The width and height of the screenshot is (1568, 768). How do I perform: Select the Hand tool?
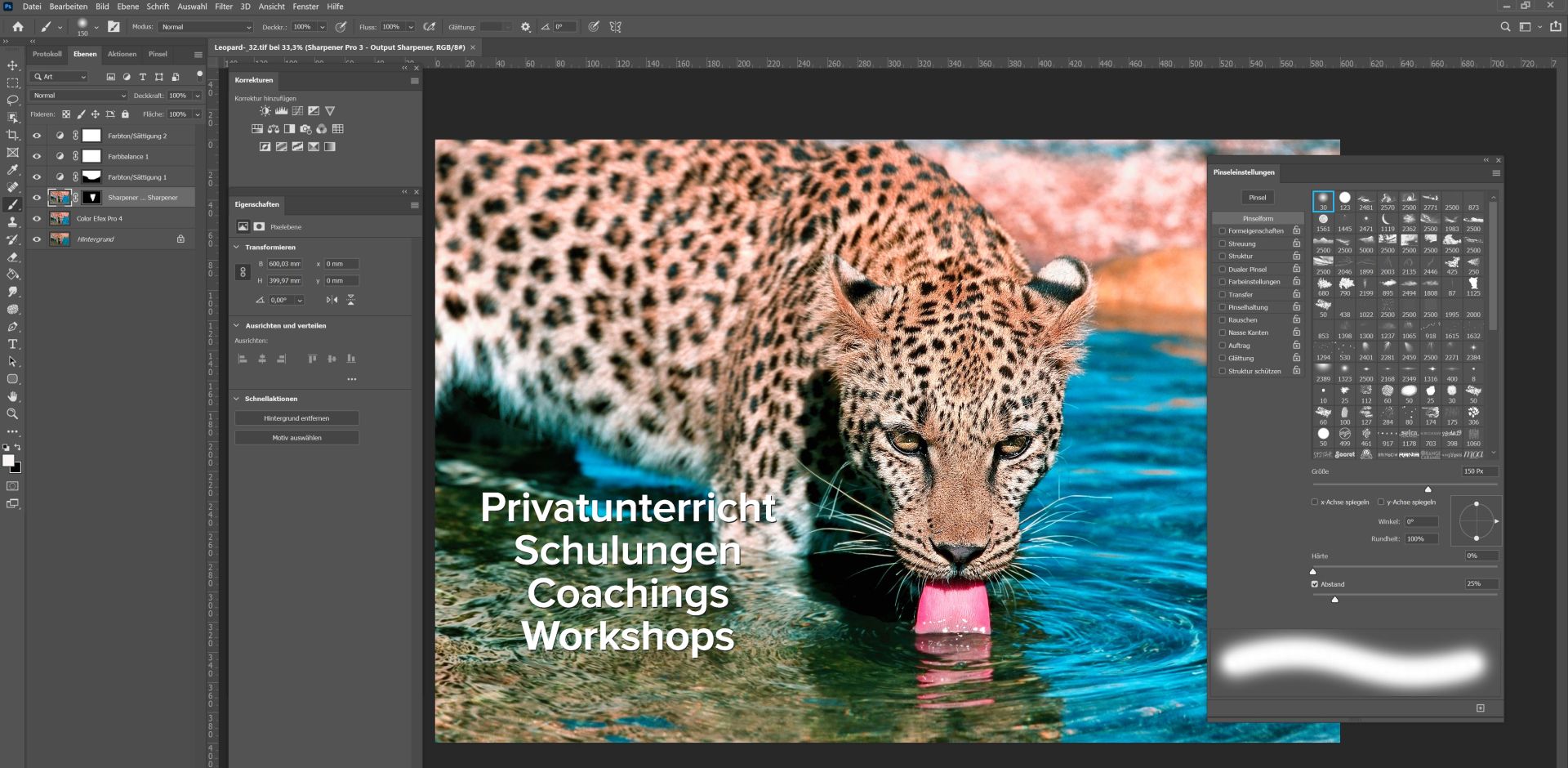coord(13,396)
